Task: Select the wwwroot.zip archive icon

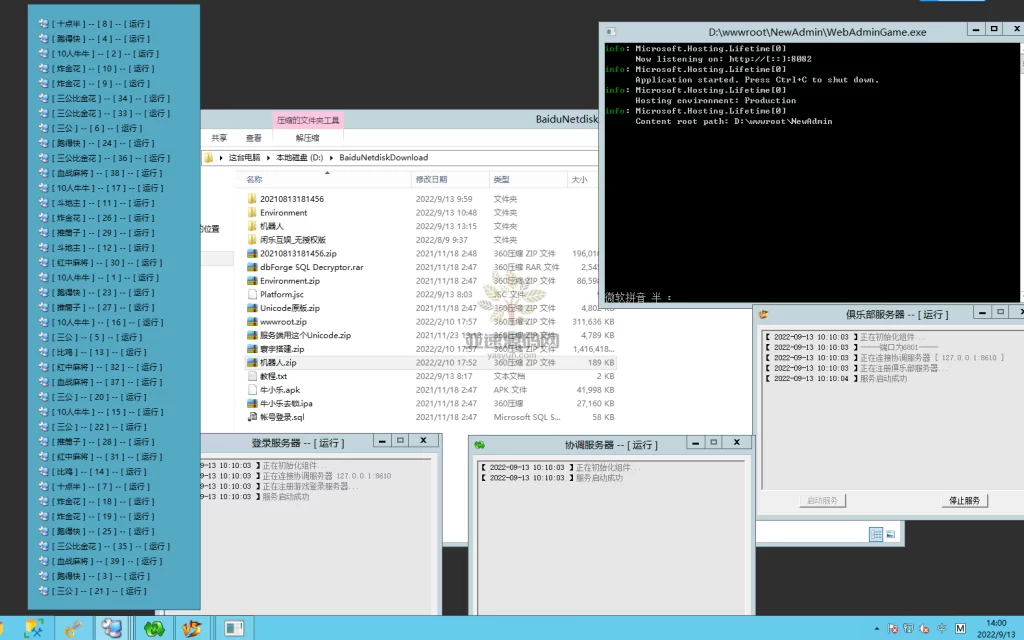Action: (253, 322)
